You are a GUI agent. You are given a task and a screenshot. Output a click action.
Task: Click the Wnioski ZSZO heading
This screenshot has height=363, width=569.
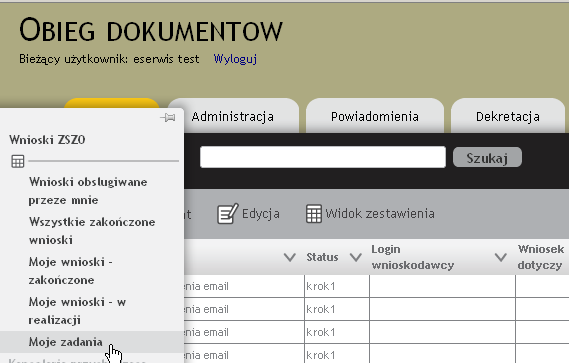coord(47,140)
